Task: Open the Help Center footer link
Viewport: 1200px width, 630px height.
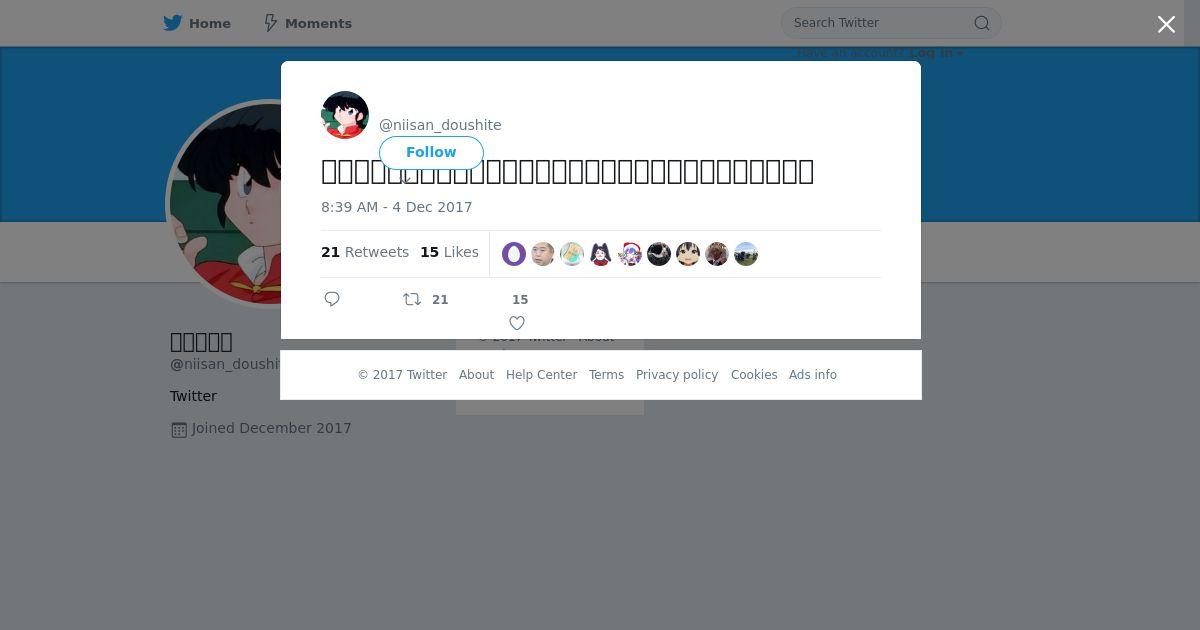Action: coord(541,375)
